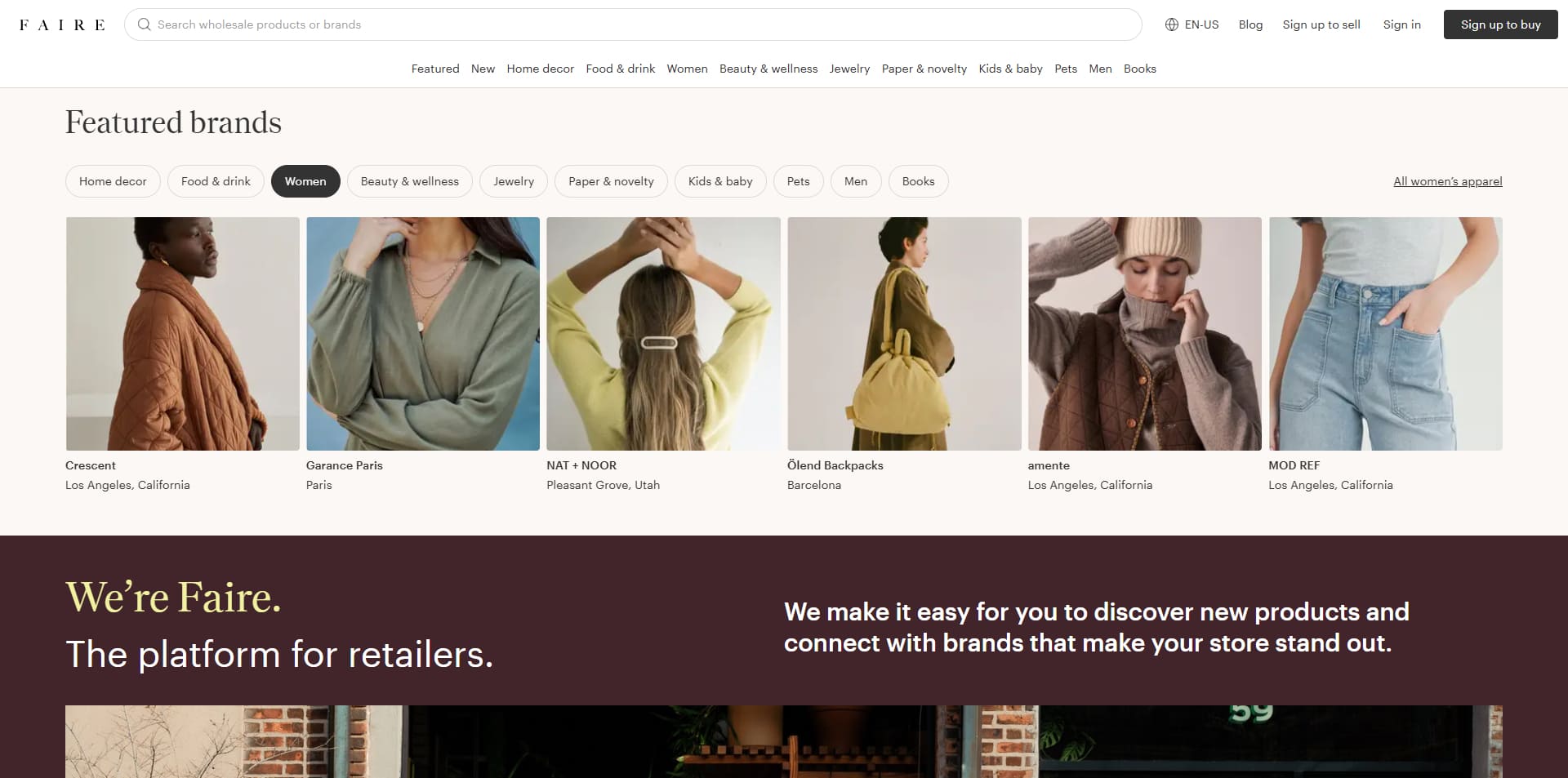This screenshot has height=778, width=1568.
Task: Select the Books featured brands pill
Action: click(918, 181)
